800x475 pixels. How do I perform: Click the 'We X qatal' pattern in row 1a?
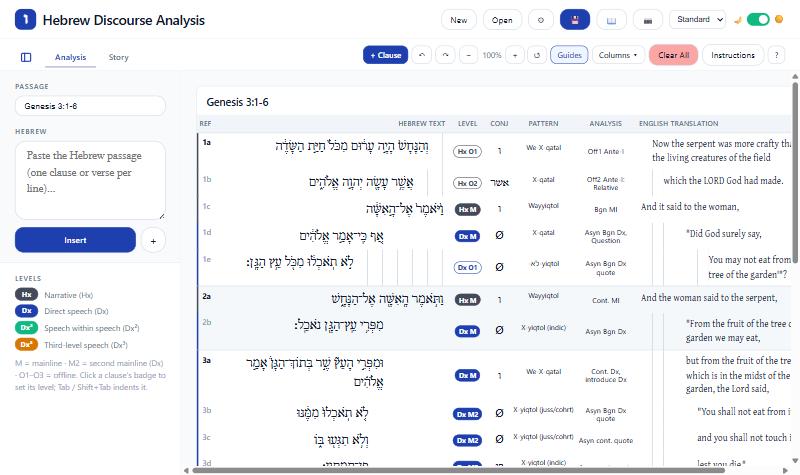point(543,147)
